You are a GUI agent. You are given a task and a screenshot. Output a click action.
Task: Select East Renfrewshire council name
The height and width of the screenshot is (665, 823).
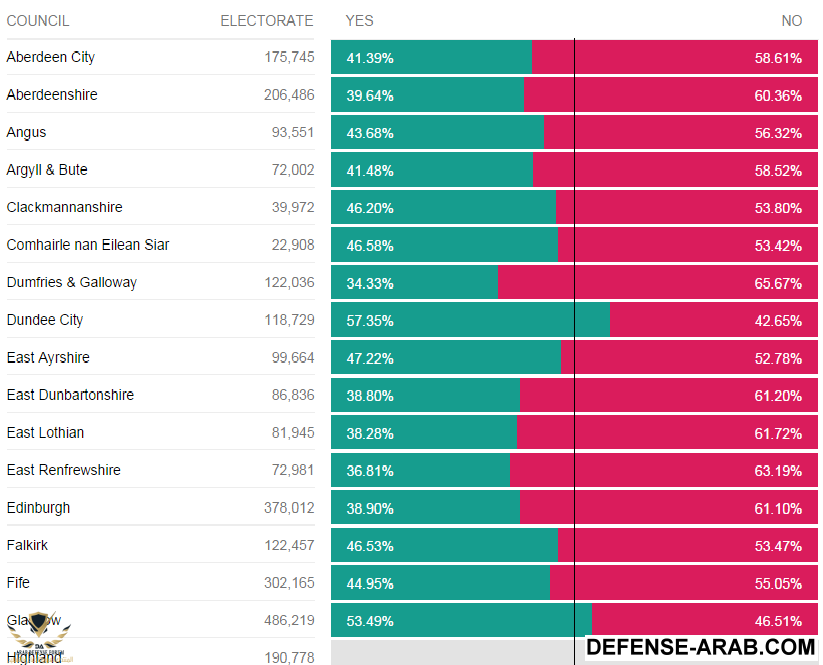(64, 470)
